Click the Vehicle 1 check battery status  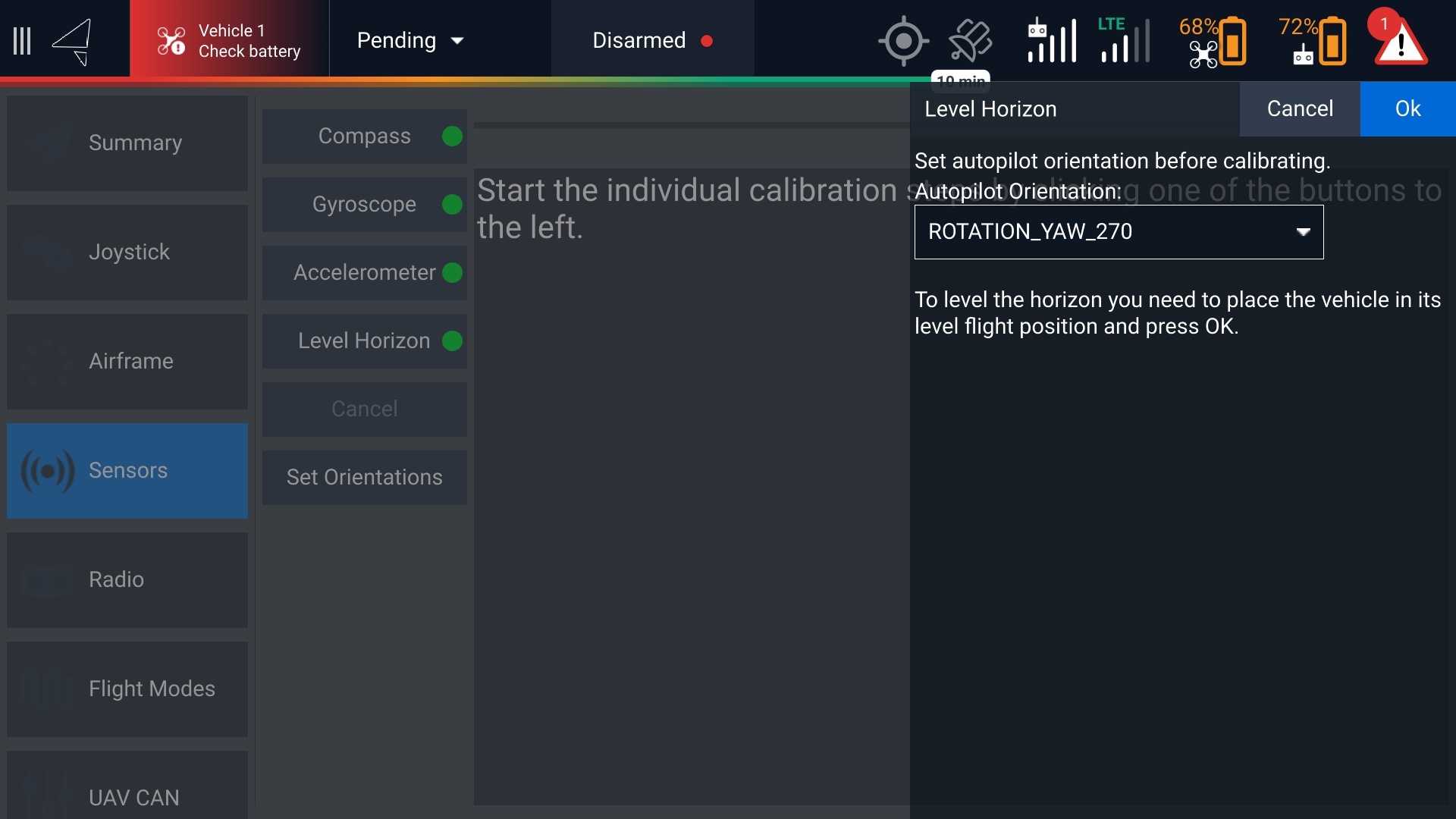(x=229, y=41)
